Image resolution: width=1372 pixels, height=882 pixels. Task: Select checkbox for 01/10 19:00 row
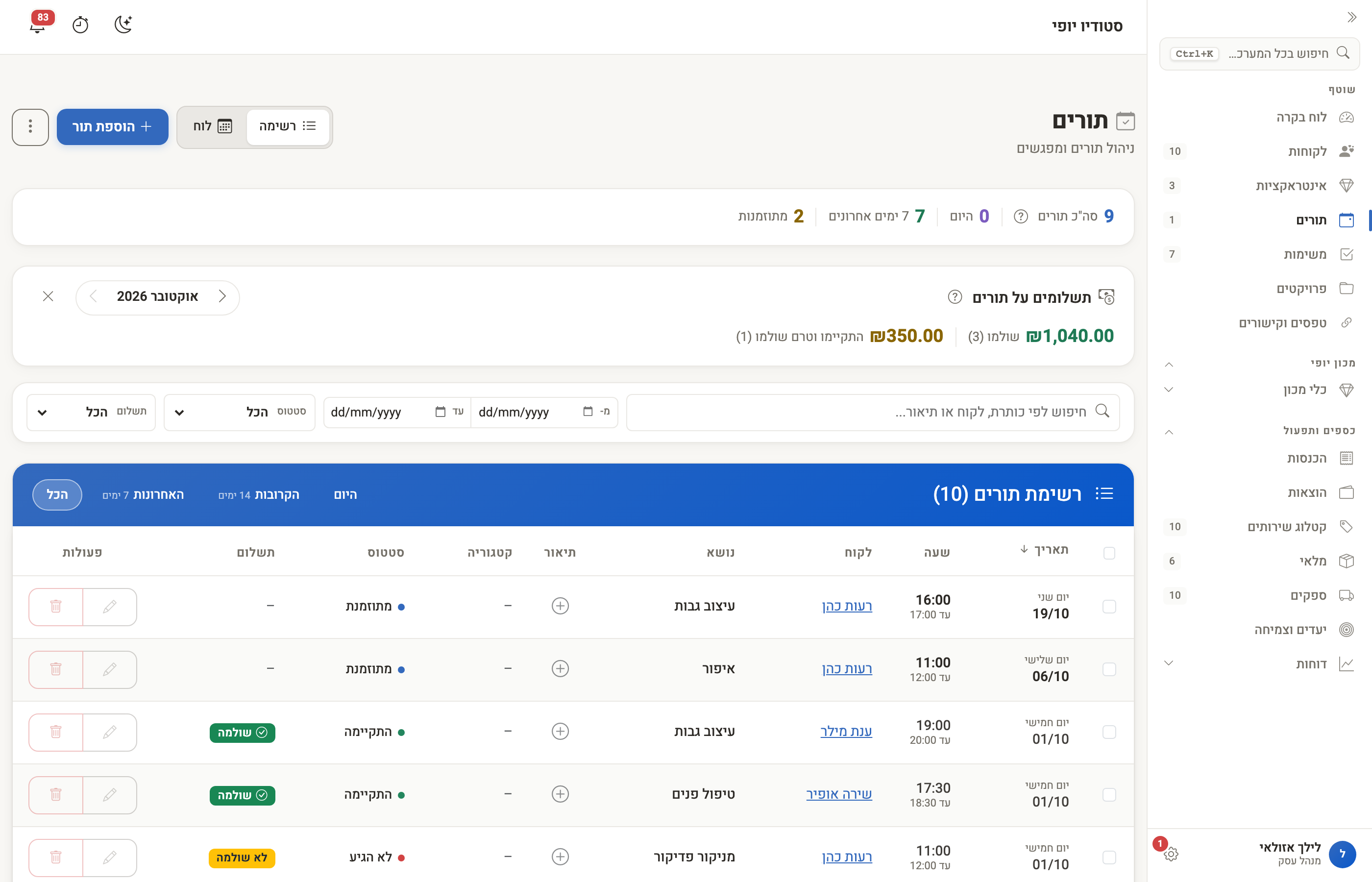(x=1109, y=732)
